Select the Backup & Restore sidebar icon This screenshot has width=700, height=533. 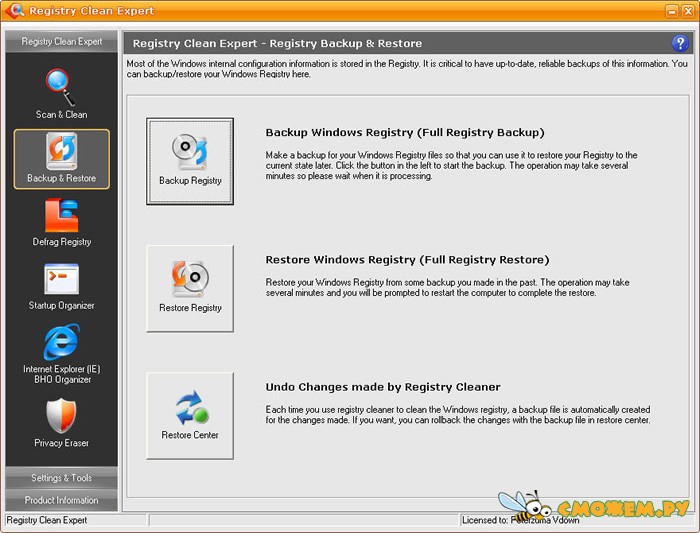point(62,159)
